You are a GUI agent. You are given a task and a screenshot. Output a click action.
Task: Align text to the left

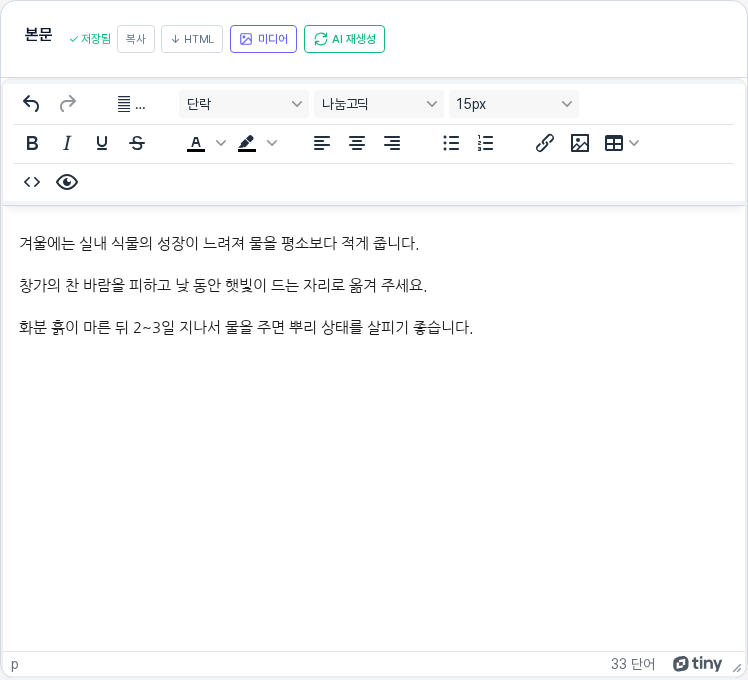[x=322, y=143]
